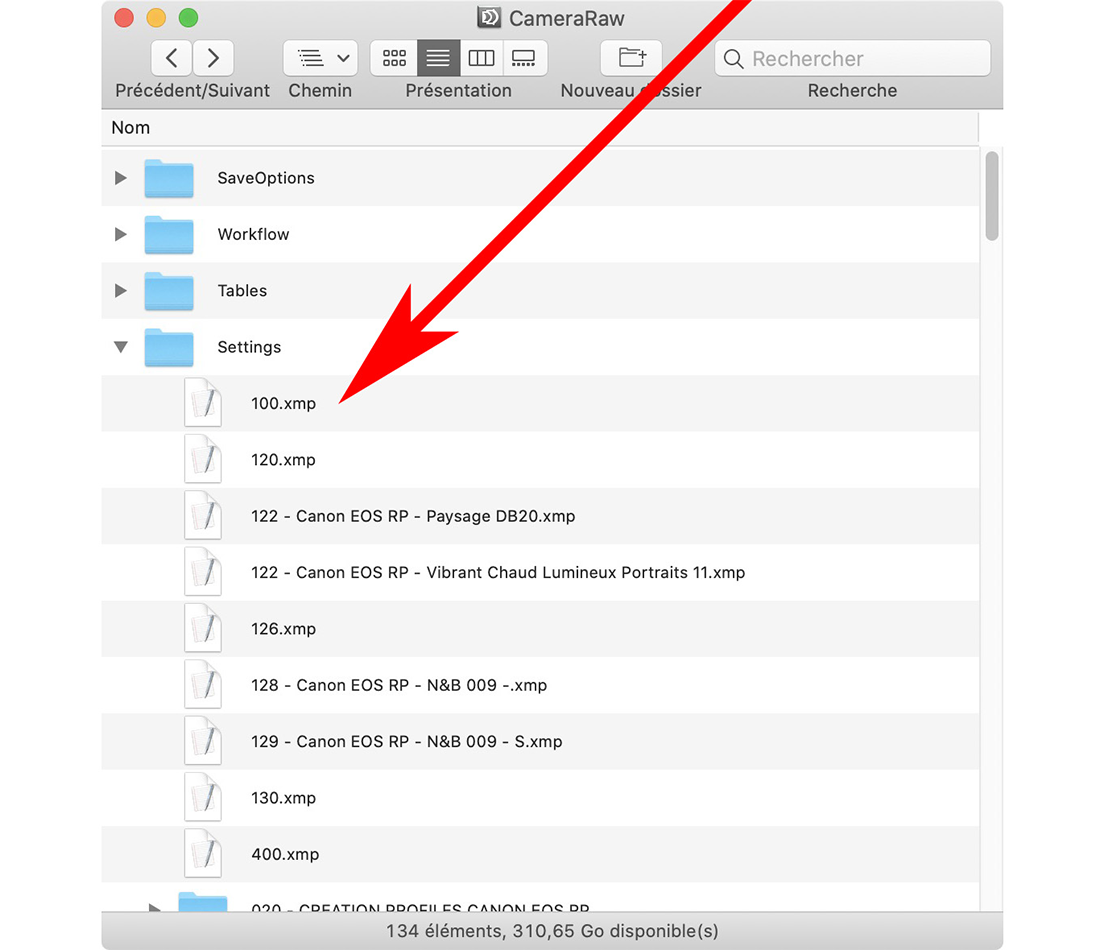Screen dimensions: 1100x950
Task: Sort by the Nom column header
Action: pyautogui.click(x=131, y=127)
